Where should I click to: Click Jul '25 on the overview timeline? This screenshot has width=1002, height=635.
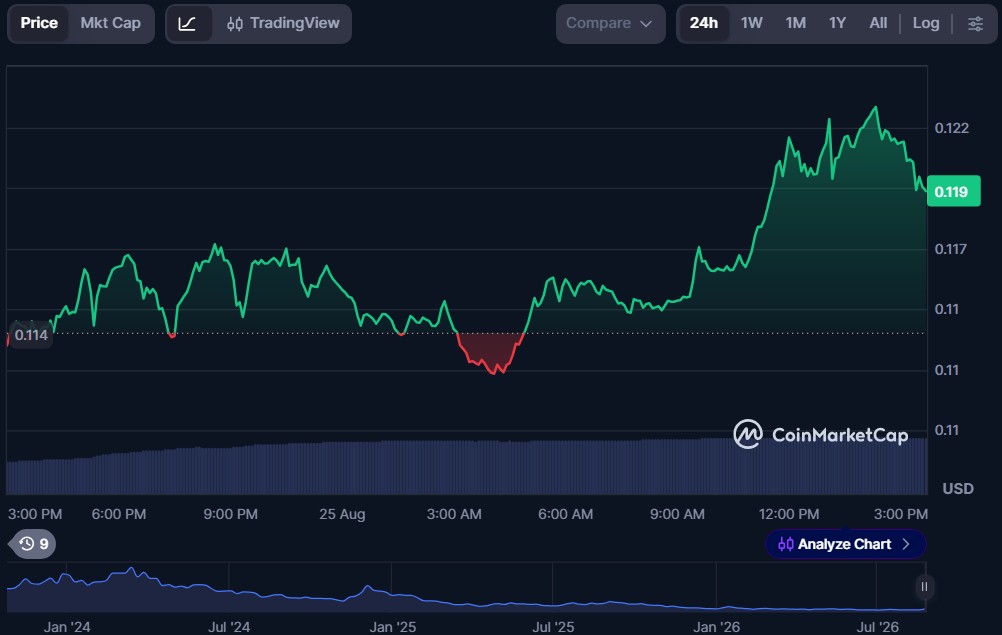point(553,627)
